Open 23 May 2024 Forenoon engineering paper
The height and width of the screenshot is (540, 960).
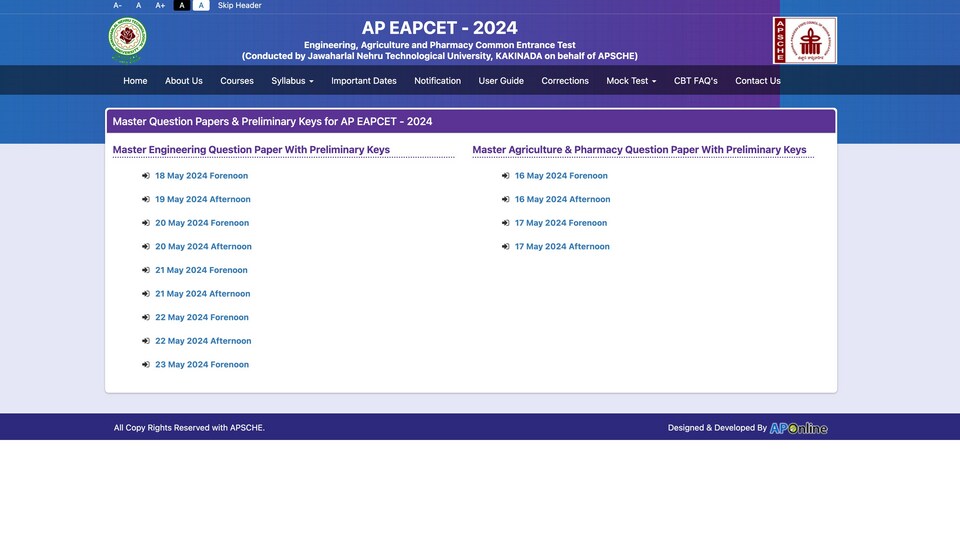coord(202,364)
